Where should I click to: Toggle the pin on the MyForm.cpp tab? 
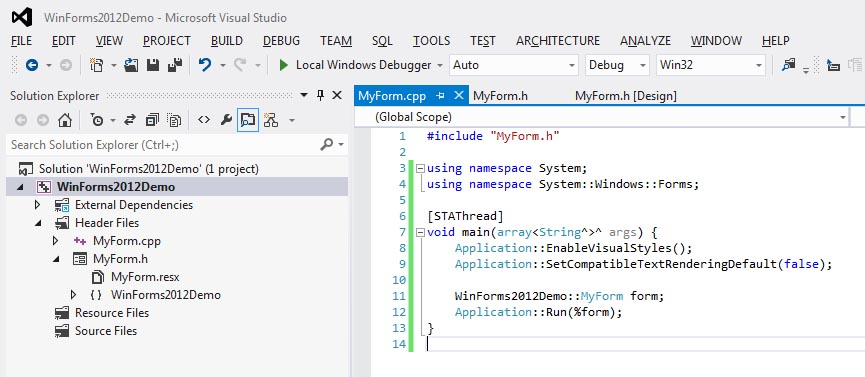(x=440, y=96)
